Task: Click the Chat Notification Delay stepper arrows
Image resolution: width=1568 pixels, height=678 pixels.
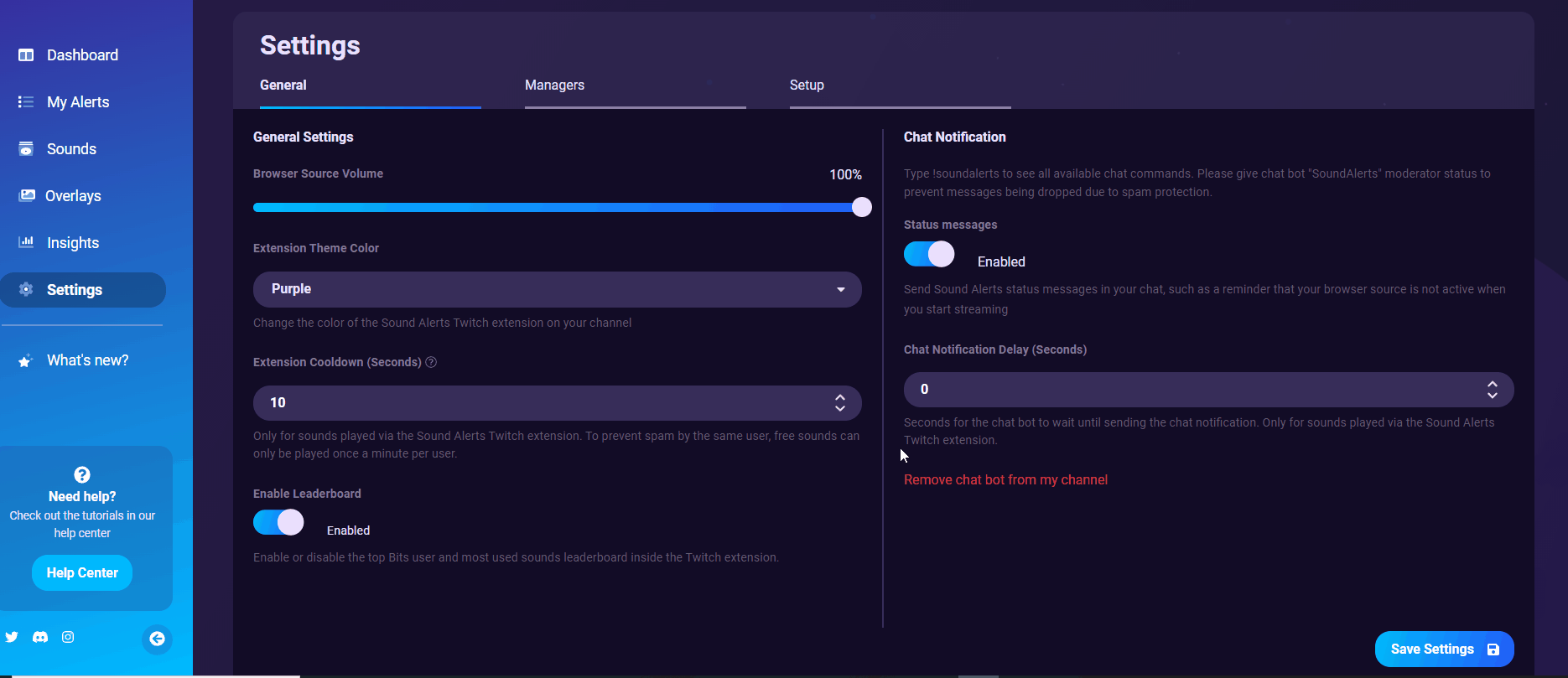Action: (1493, 390)
